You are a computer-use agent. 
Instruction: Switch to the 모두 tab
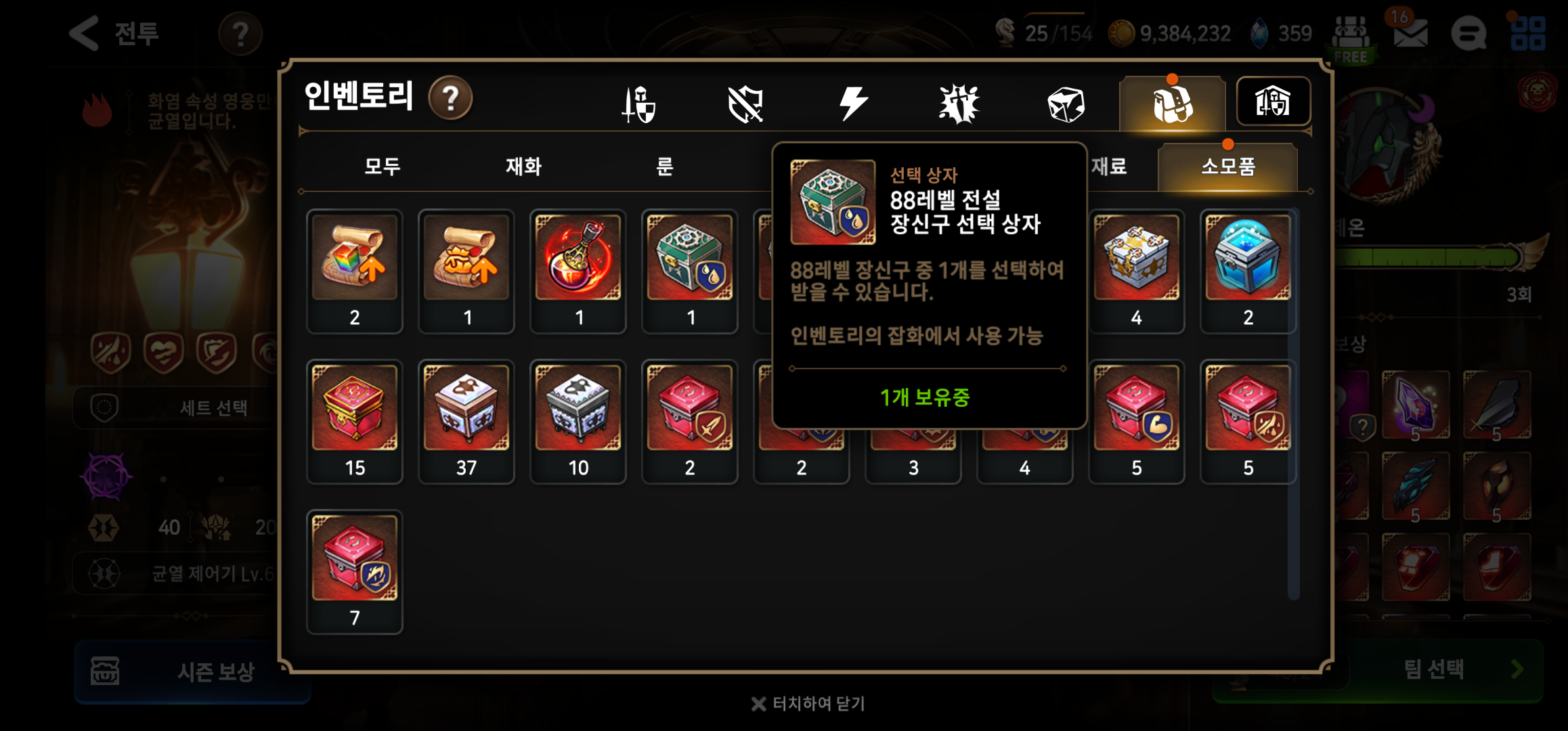click(383, 166)
